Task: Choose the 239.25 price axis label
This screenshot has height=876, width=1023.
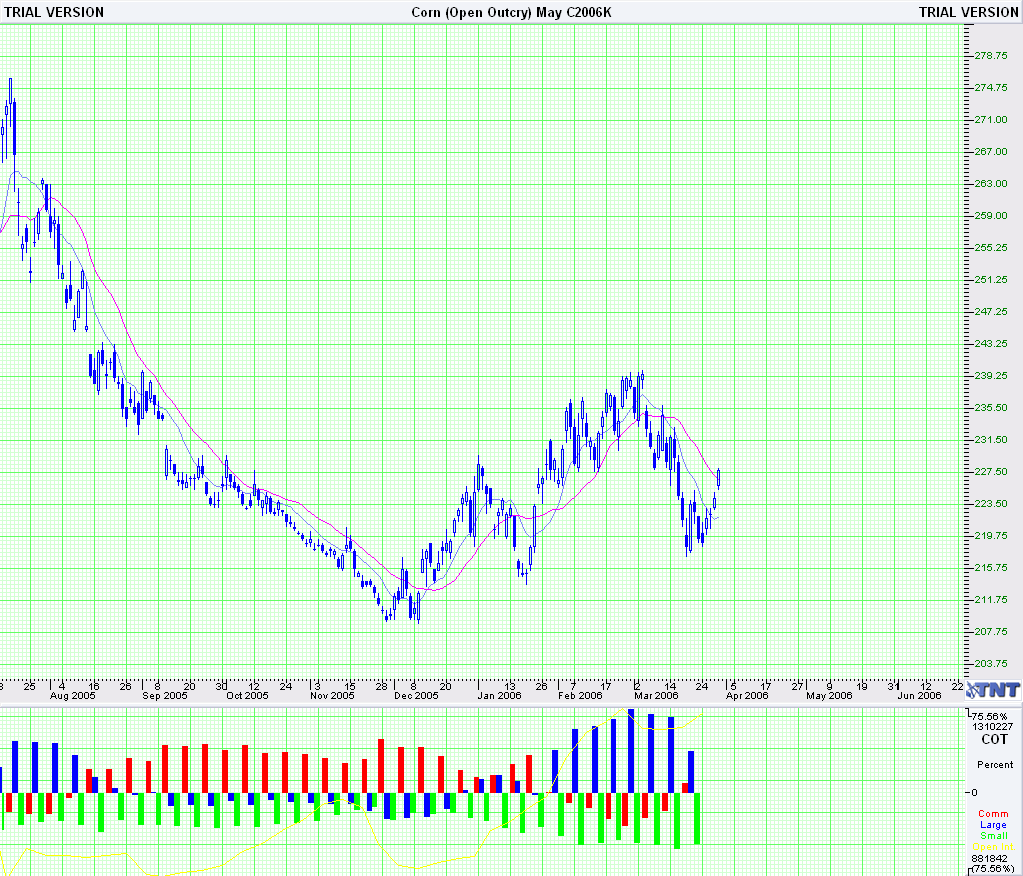Action: pos(991,375)
